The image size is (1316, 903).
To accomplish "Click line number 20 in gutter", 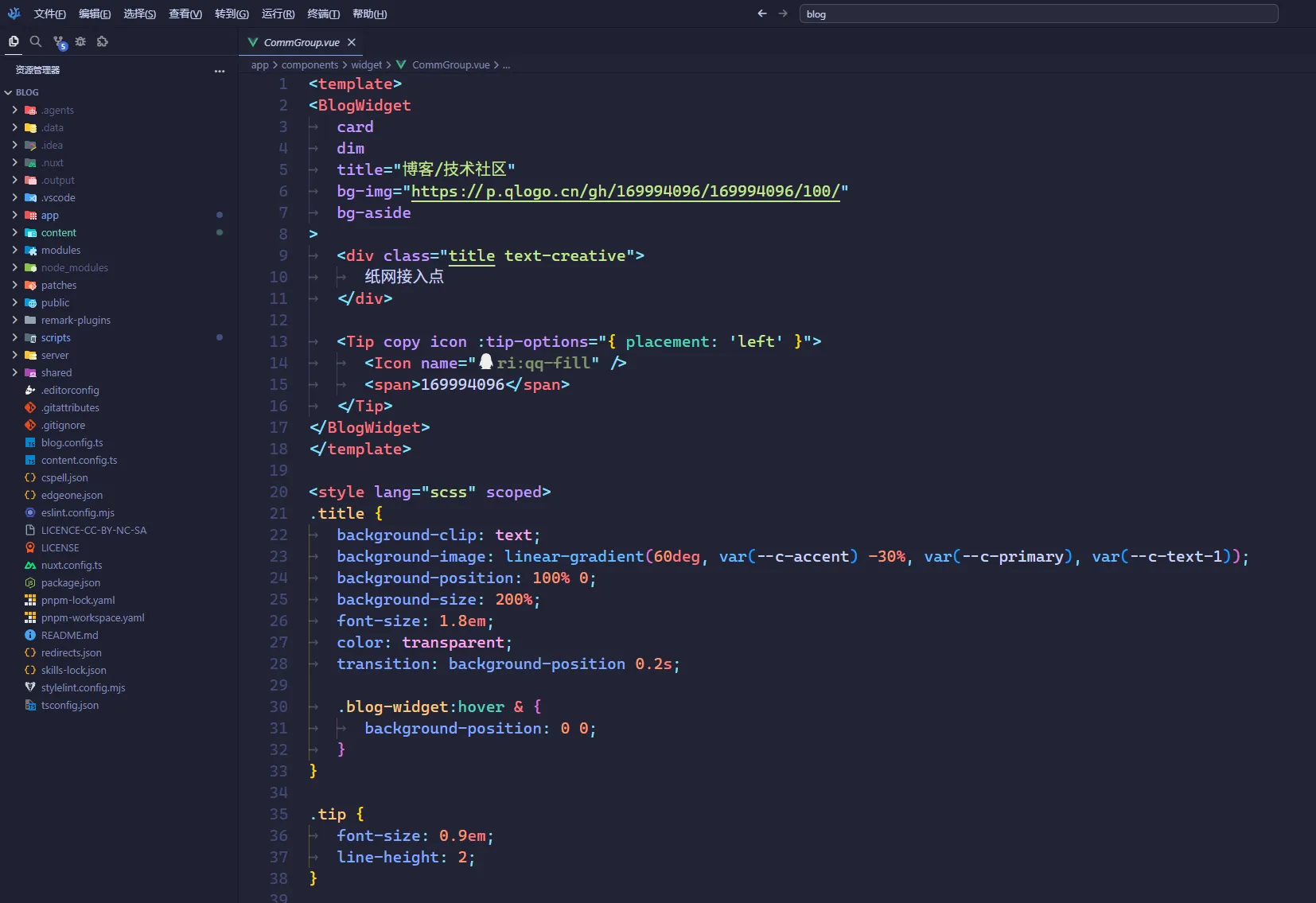I will coord(278,492).
